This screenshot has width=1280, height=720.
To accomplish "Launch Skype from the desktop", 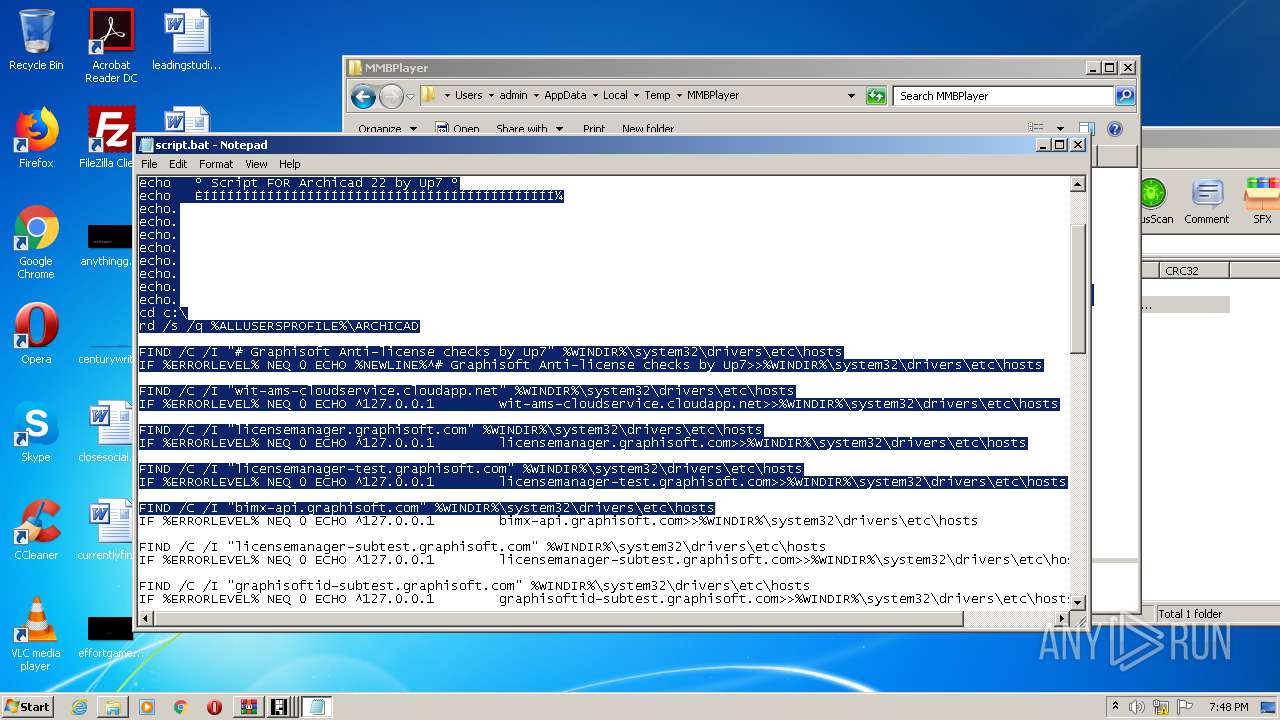I will click(x=36, y=432).
